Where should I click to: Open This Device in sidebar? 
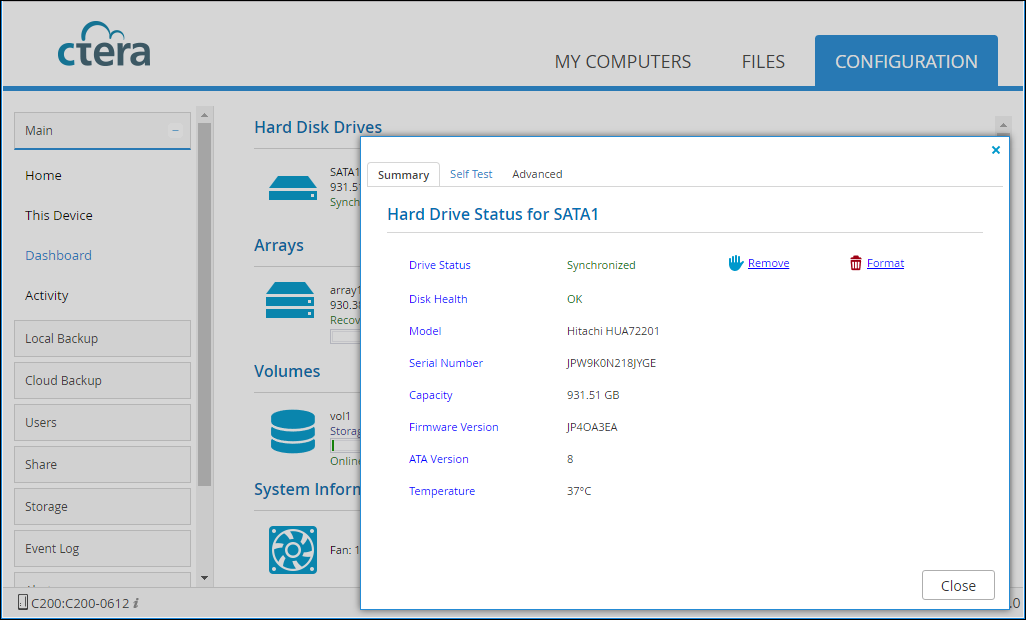pyautogui.click(x=59, y=215)
